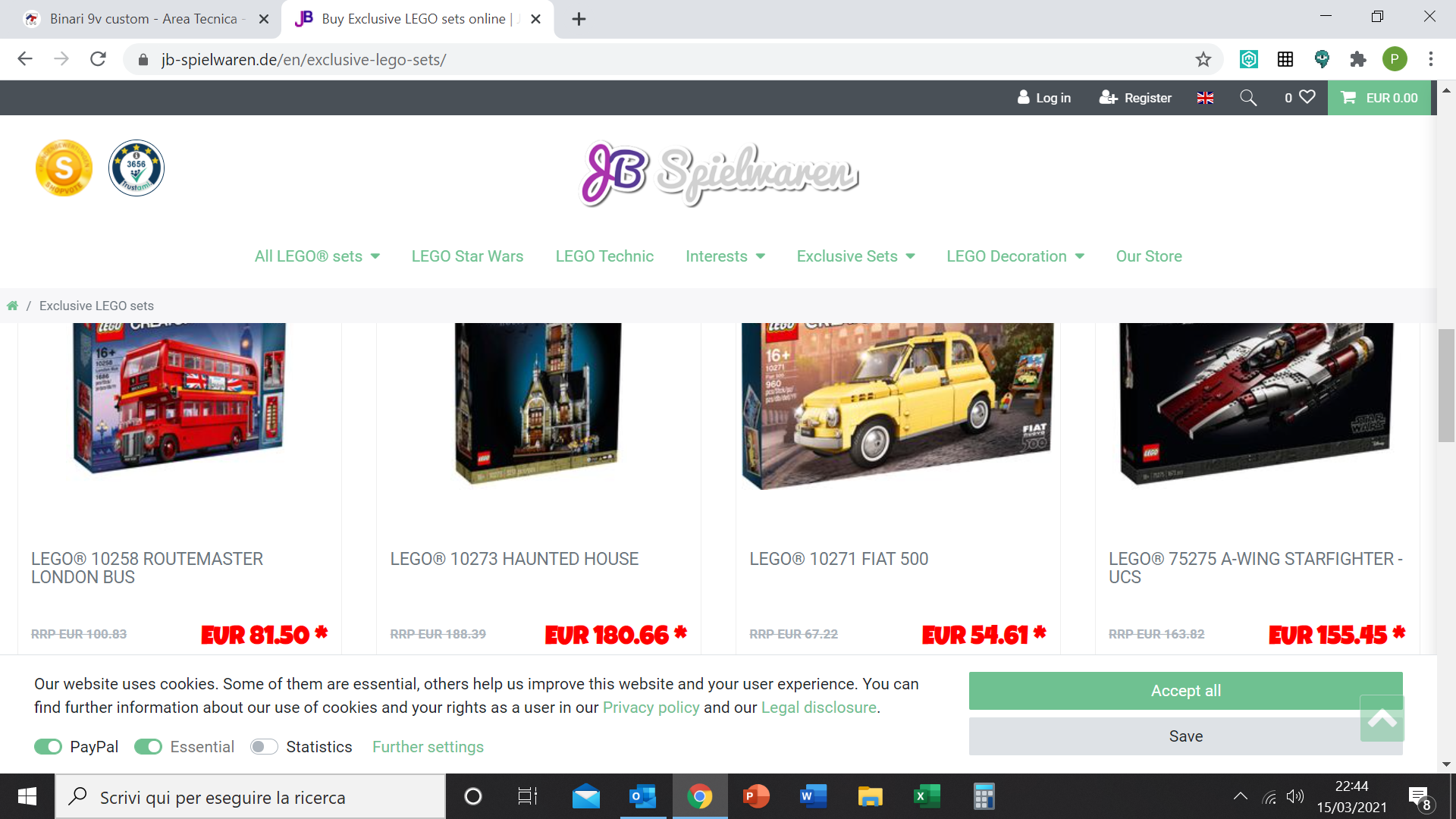Screen dimensions: 1456x819
Task: Click the green shield extension icon
Action: 1322,59
